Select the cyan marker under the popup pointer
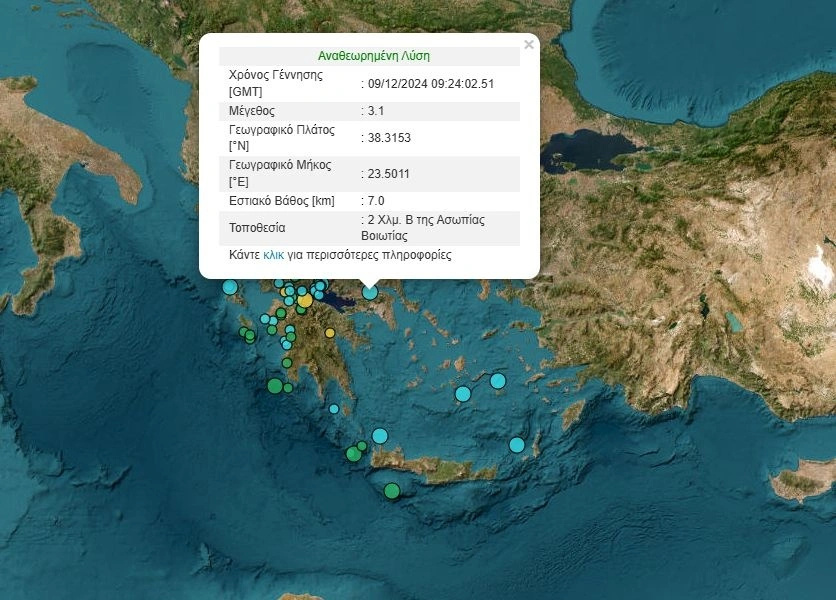The image size is (836, 600). pyautogui.click(x=370, y=292)
